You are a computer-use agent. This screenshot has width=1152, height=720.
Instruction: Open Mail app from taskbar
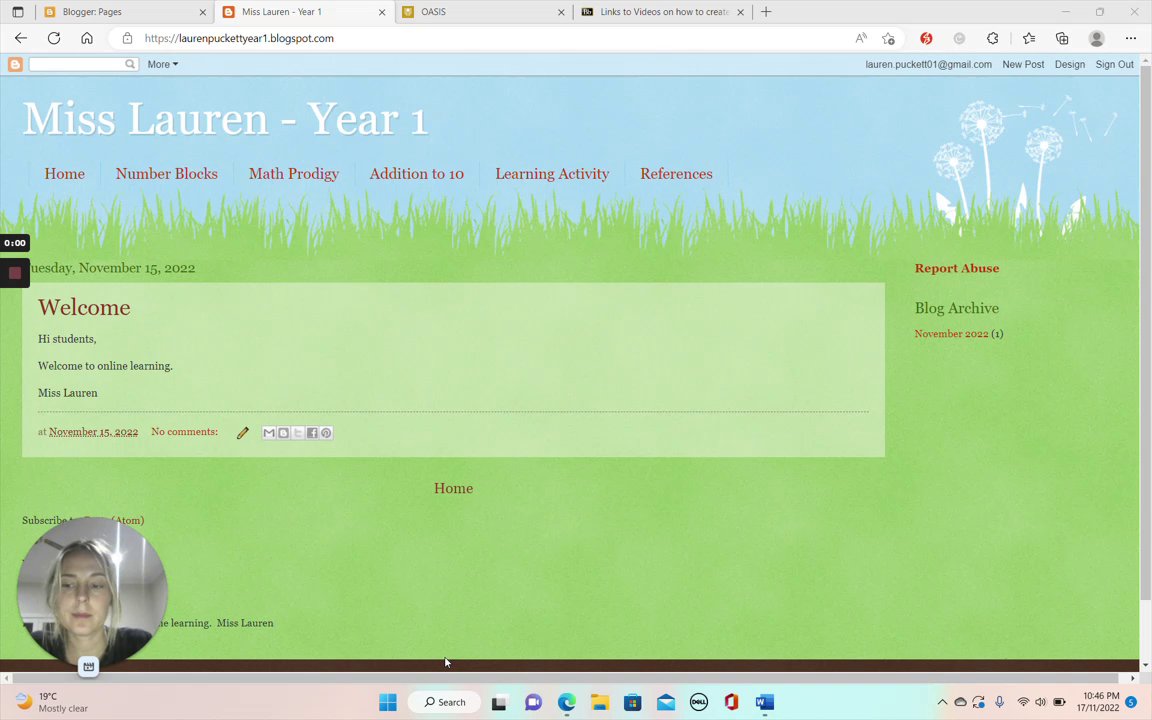pos(666,702)
